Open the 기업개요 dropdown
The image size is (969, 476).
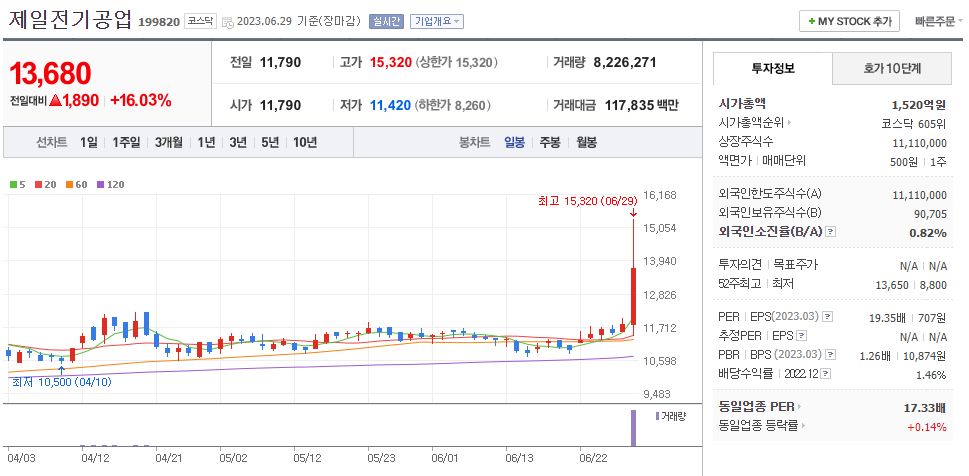pyautogui.click(x=436, y=22)
